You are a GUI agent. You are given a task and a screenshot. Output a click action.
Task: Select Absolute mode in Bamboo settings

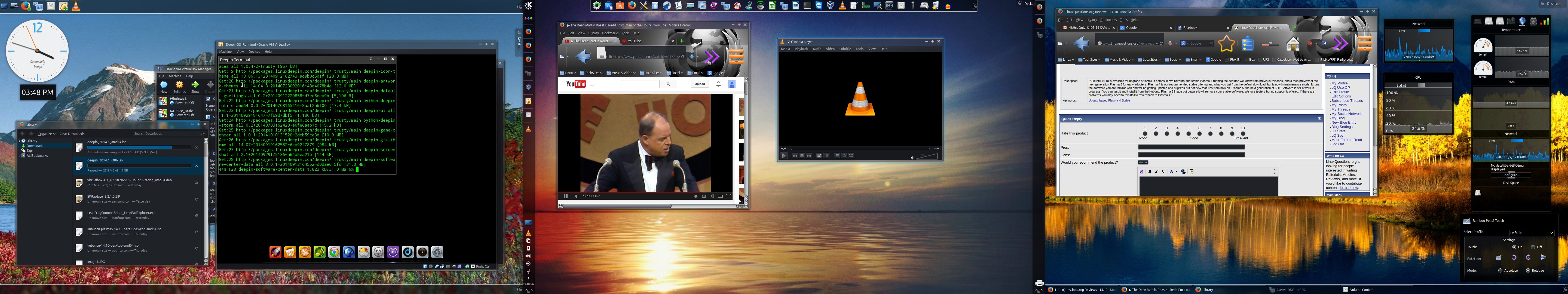pos(1500,270)
